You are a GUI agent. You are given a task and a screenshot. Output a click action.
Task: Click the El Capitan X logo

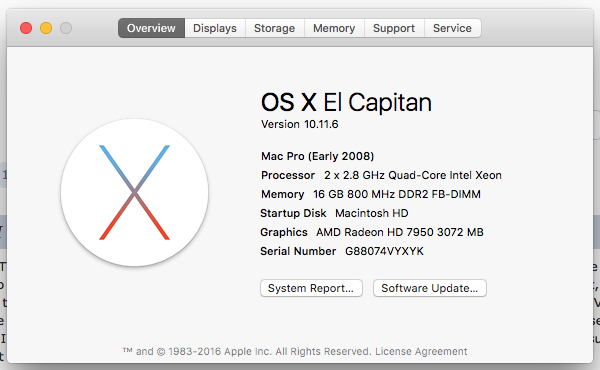(x=134, y=192)
